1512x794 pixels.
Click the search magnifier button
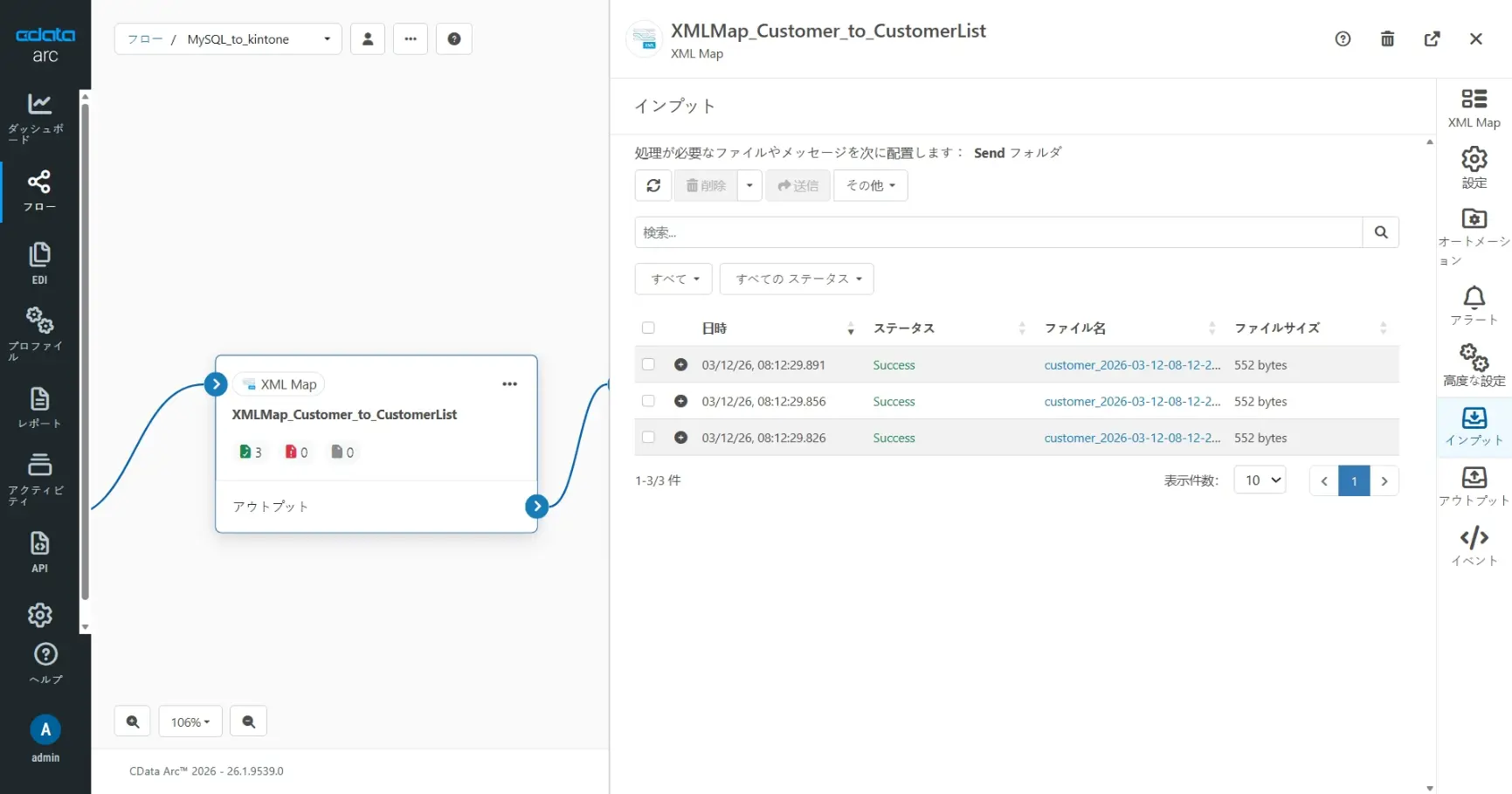click(1380, 232)
